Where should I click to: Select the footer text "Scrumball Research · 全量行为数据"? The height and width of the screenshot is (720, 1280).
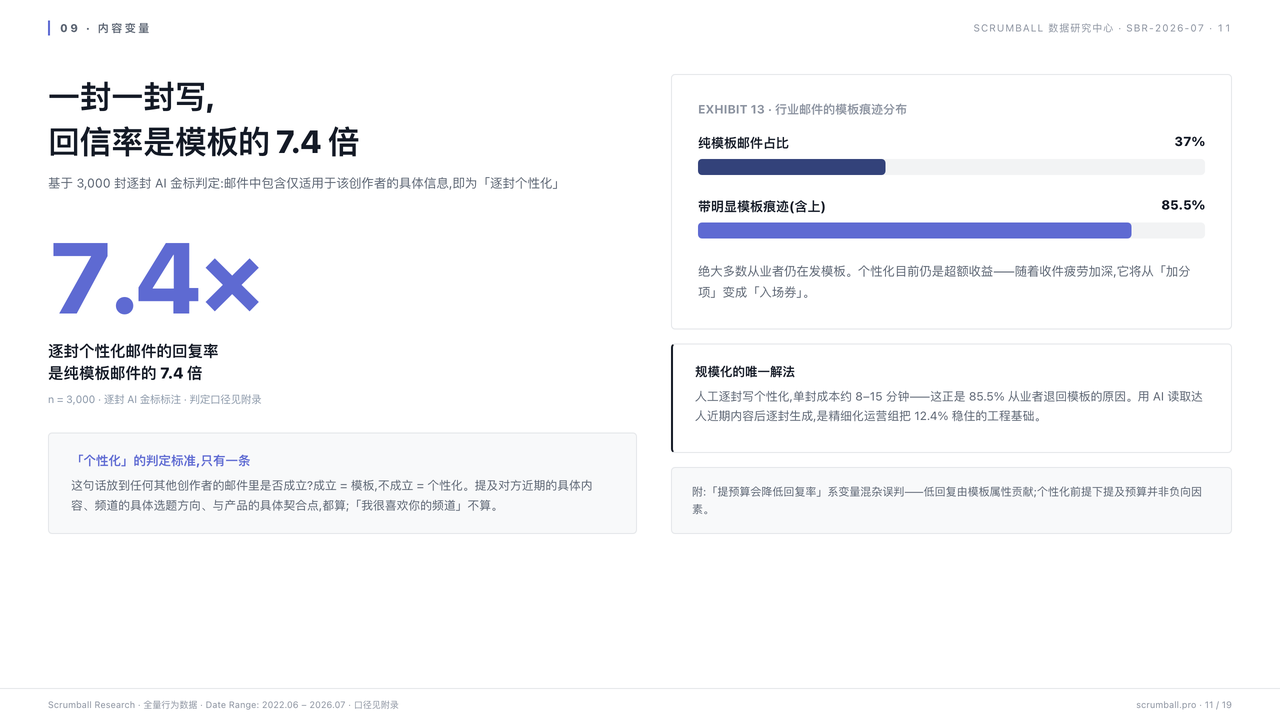[x=223, y=705]
